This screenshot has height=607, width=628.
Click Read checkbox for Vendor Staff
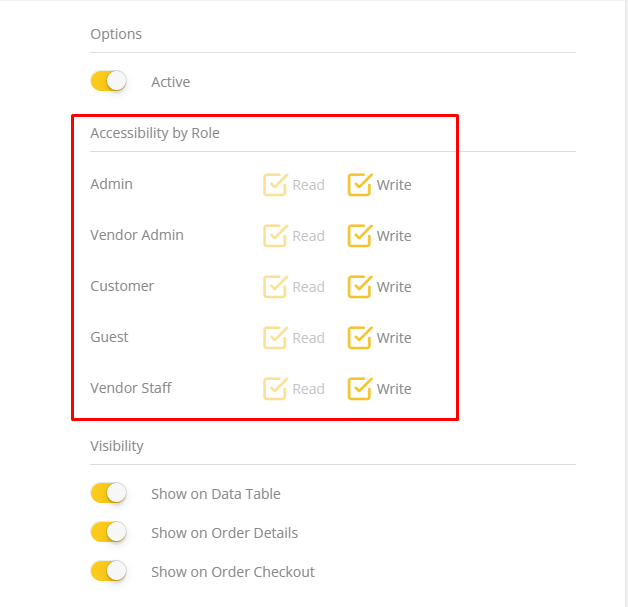275,389
